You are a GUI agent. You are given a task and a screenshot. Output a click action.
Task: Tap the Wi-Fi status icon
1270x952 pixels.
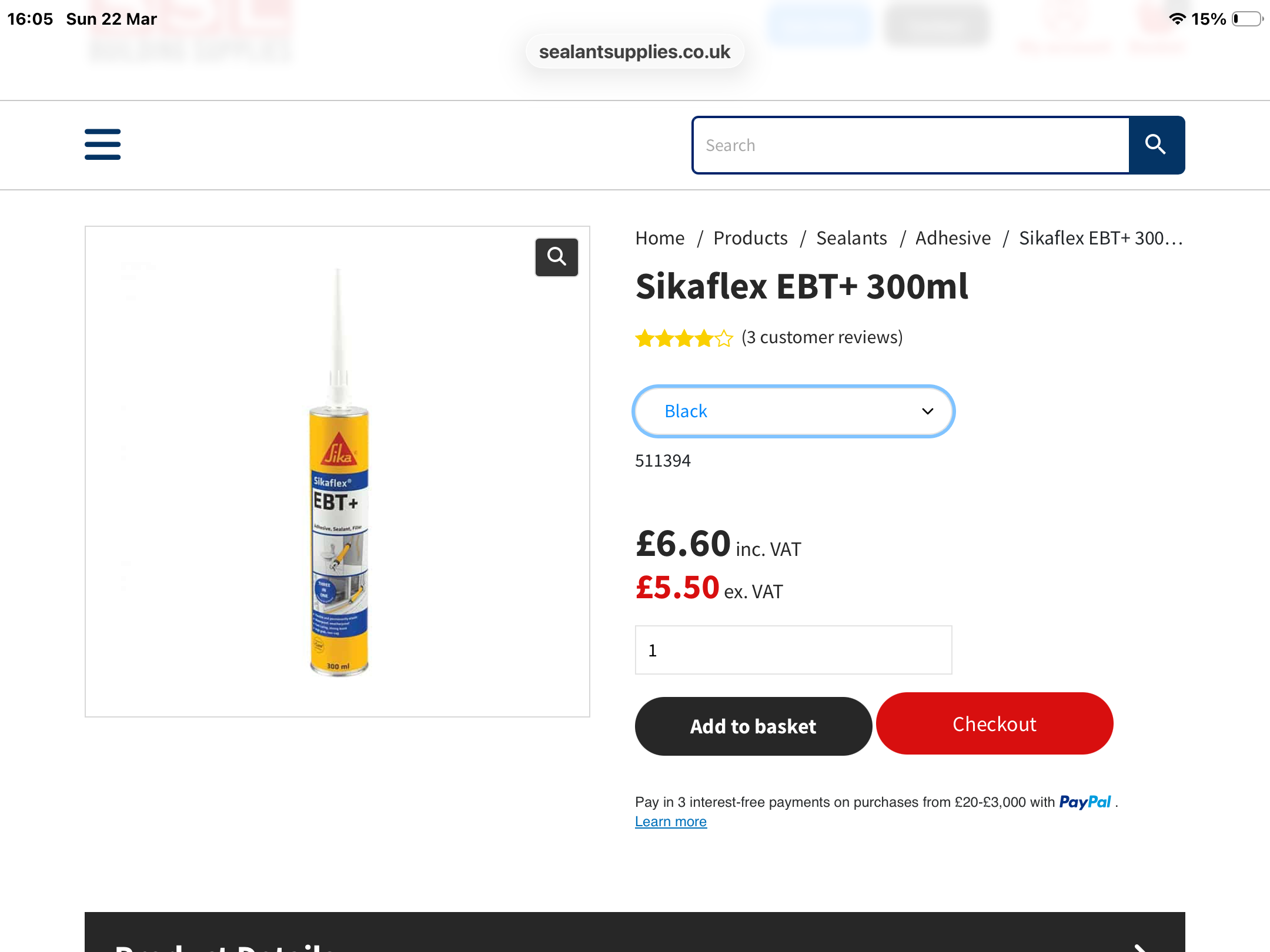(x=1177, y=19)
